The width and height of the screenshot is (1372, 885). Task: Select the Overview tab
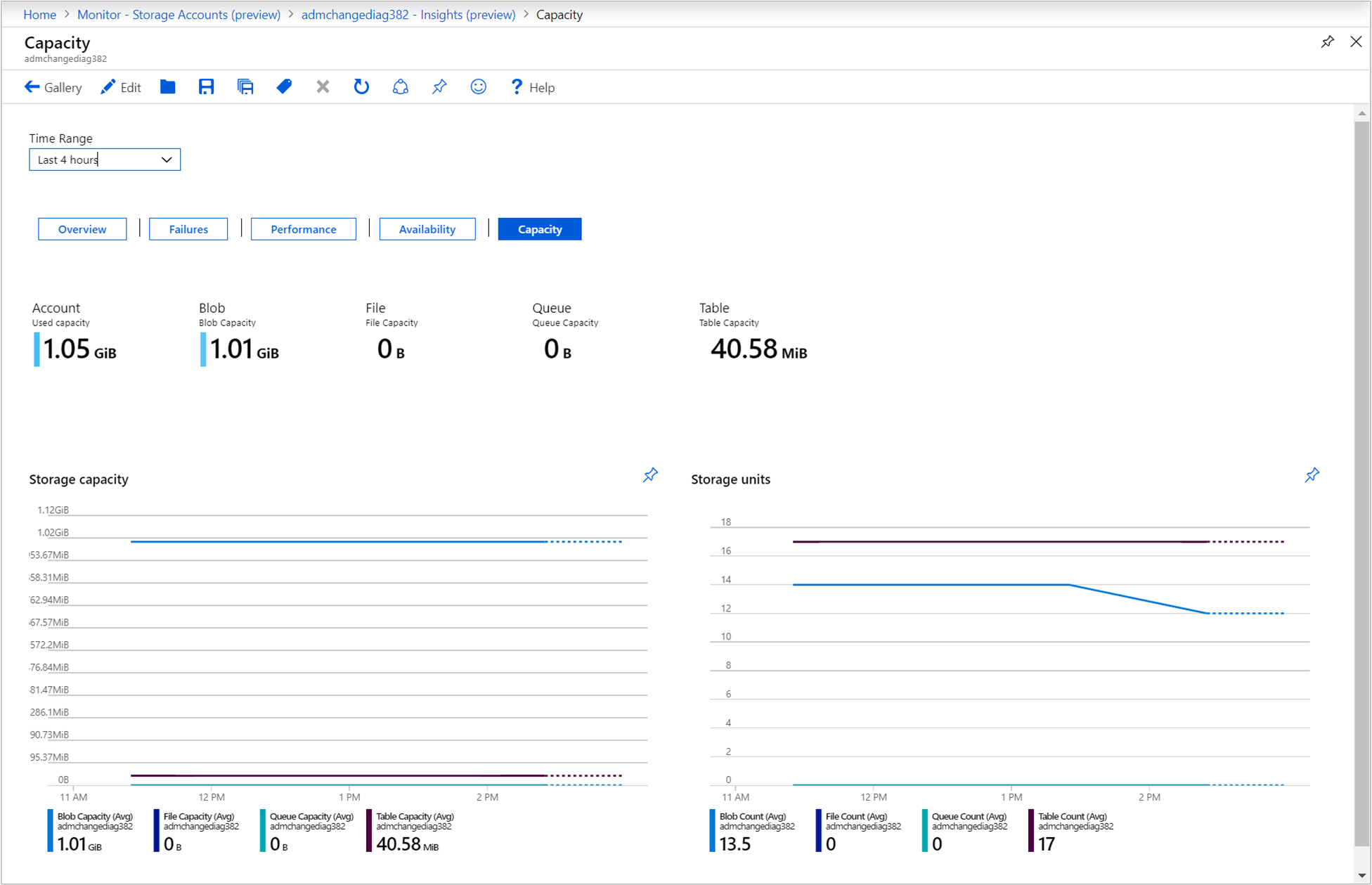[83, 229]
